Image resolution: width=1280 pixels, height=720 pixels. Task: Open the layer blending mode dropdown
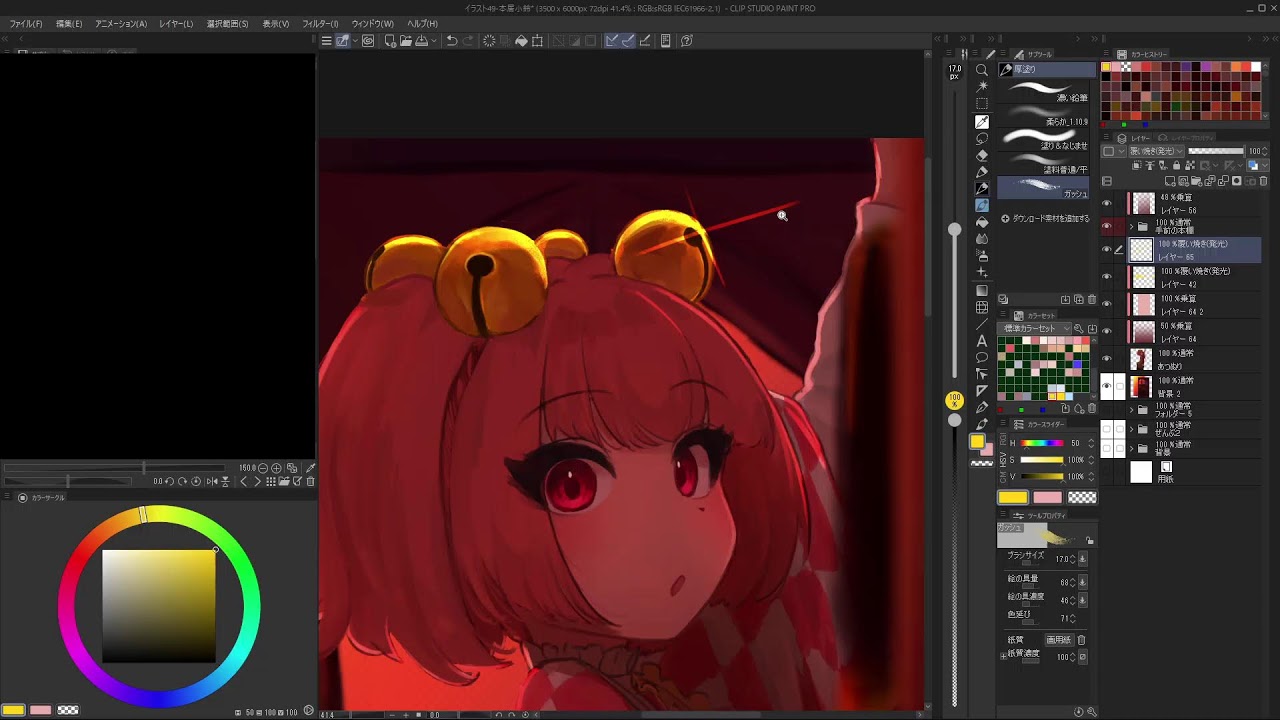(x=1156, y=151)
